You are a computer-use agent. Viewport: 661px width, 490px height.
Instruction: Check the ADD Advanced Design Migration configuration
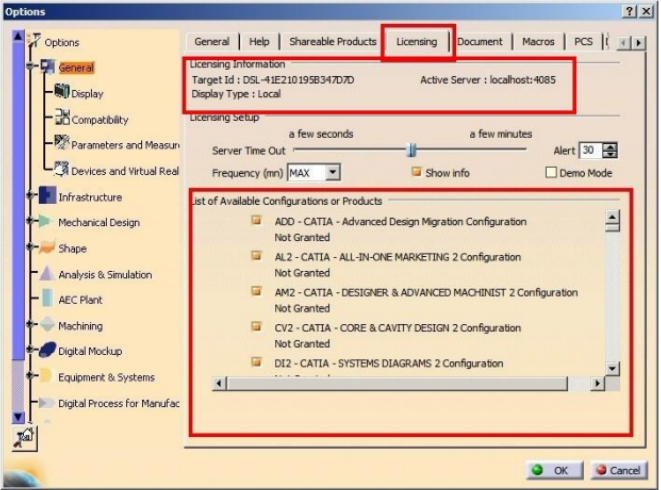tap(256, 221)
